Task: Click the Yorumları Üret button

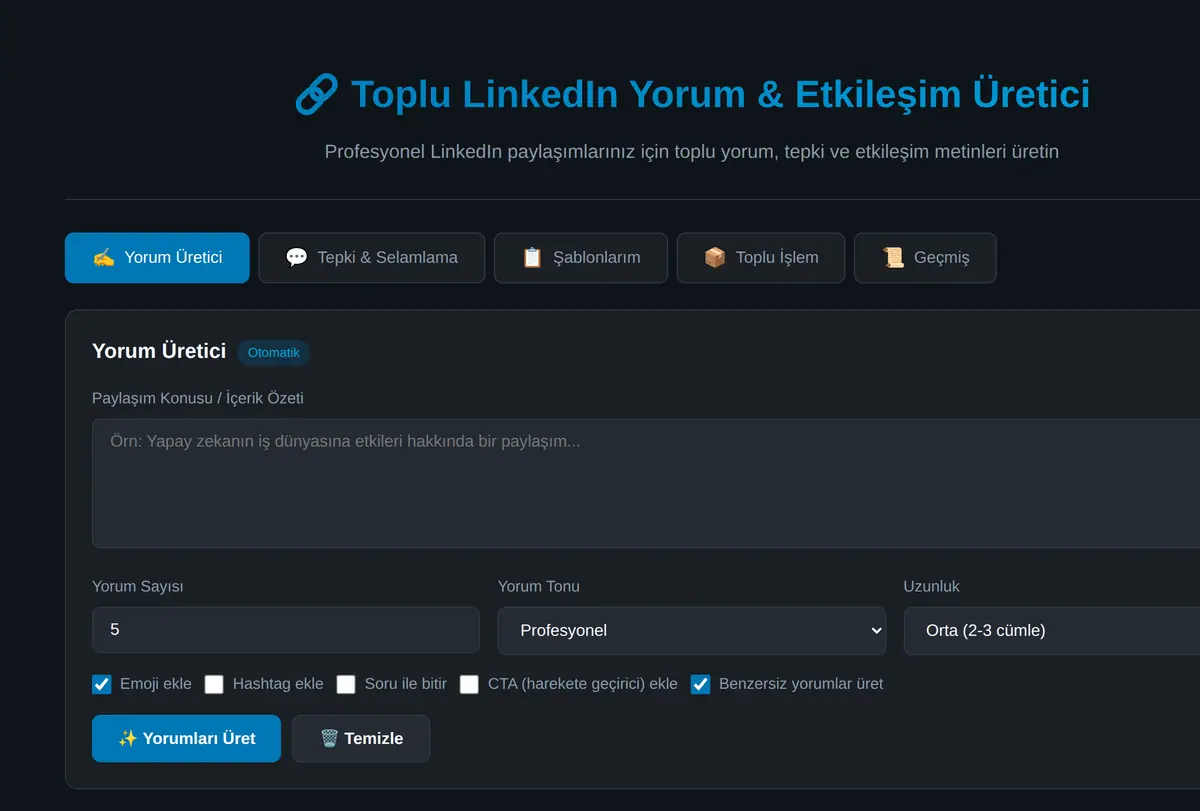Action: click(186, 739)
